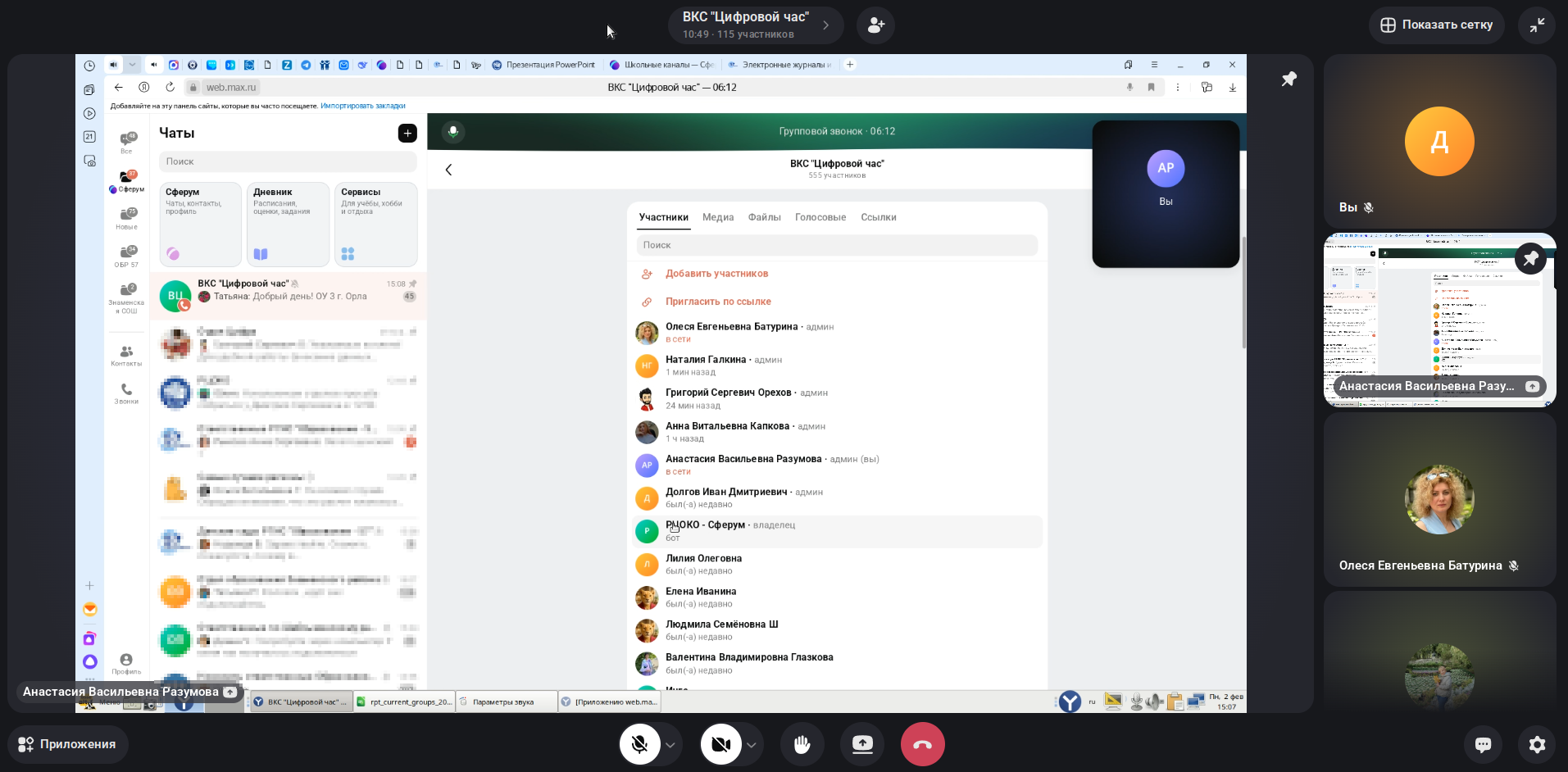Expand call info chevron next to ВКС title

tap(826, 25)
